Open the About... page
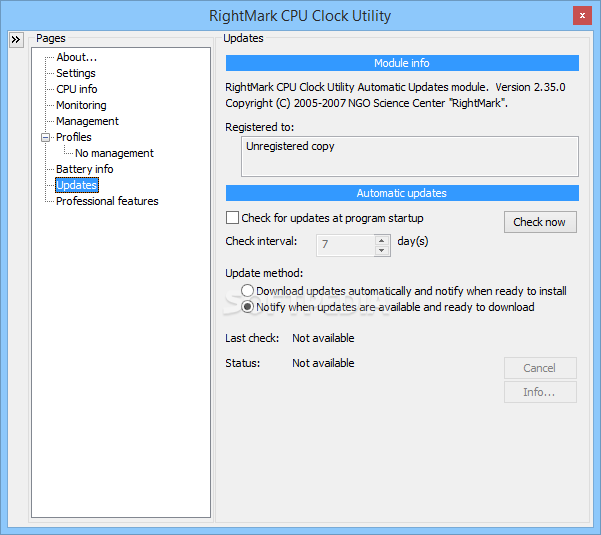This screenshot has height=535, width=601. click(x=76, y=57)
